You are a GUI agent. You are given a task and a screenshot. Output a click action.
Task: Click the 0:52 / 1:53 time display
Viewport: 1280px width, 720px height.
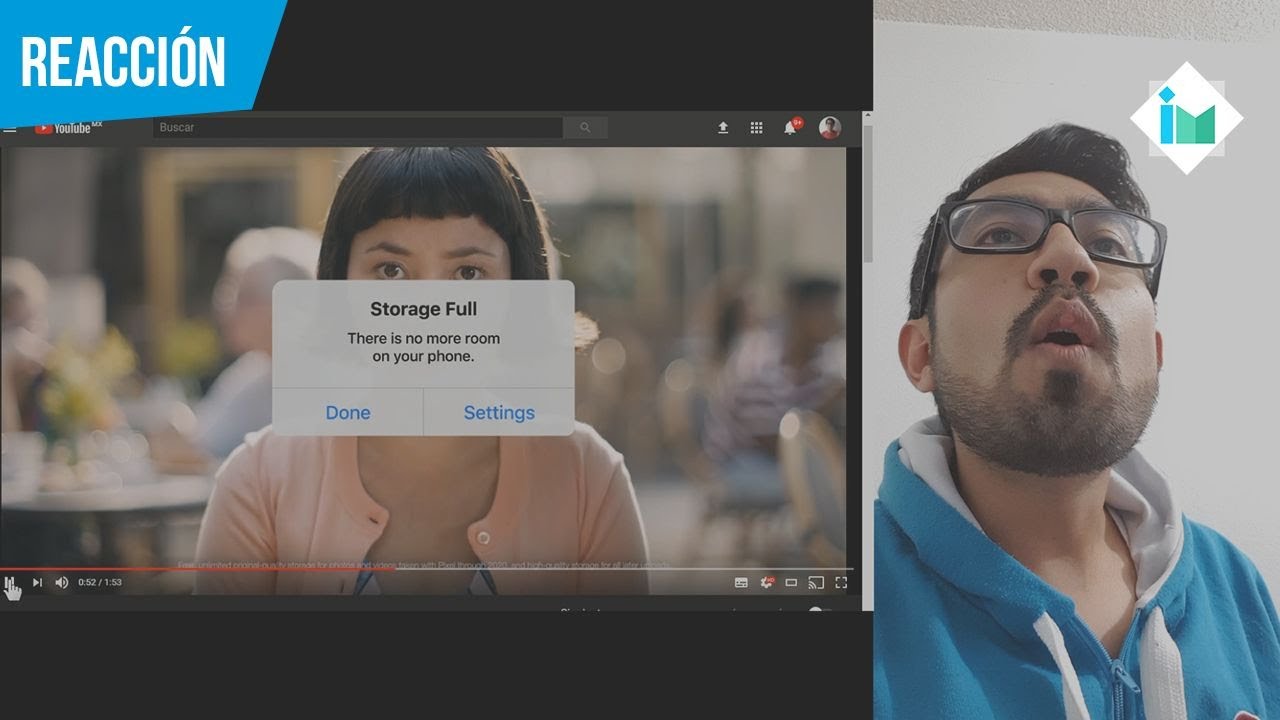tap(100, 582)
